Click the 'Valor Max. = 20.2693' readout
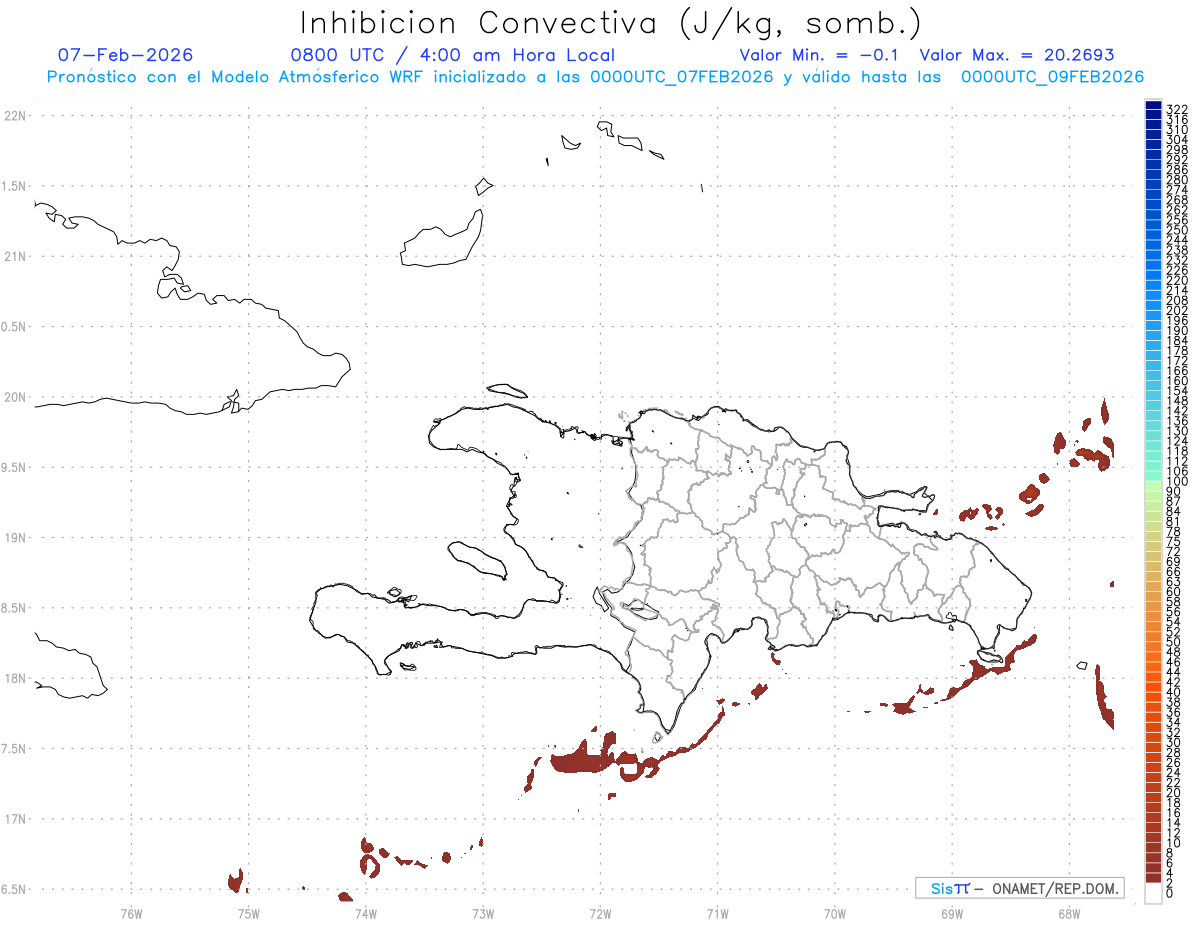 pyautogui.click(x=1016, y=55)
